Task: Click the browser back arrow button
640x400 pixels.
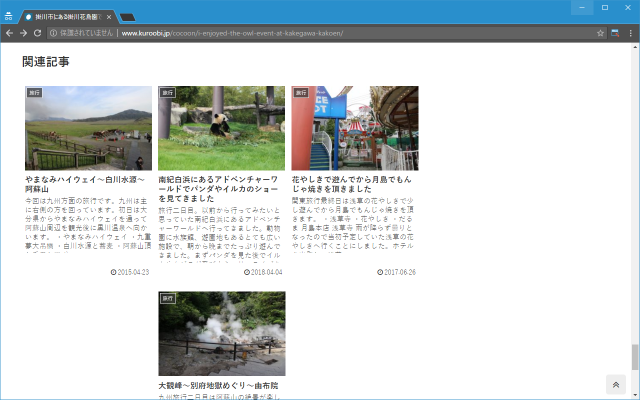Action: click(9, 33)
